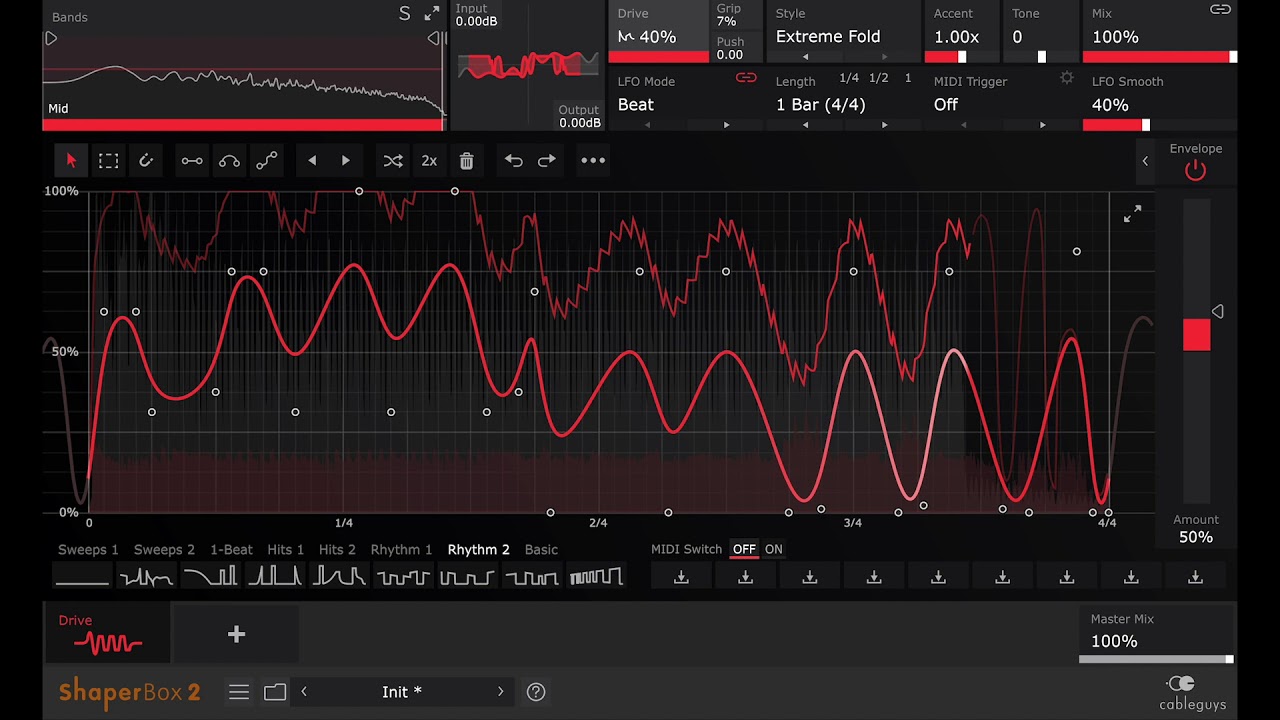
Task: Toggle the Mix link icon
Action: point(1220,10)
